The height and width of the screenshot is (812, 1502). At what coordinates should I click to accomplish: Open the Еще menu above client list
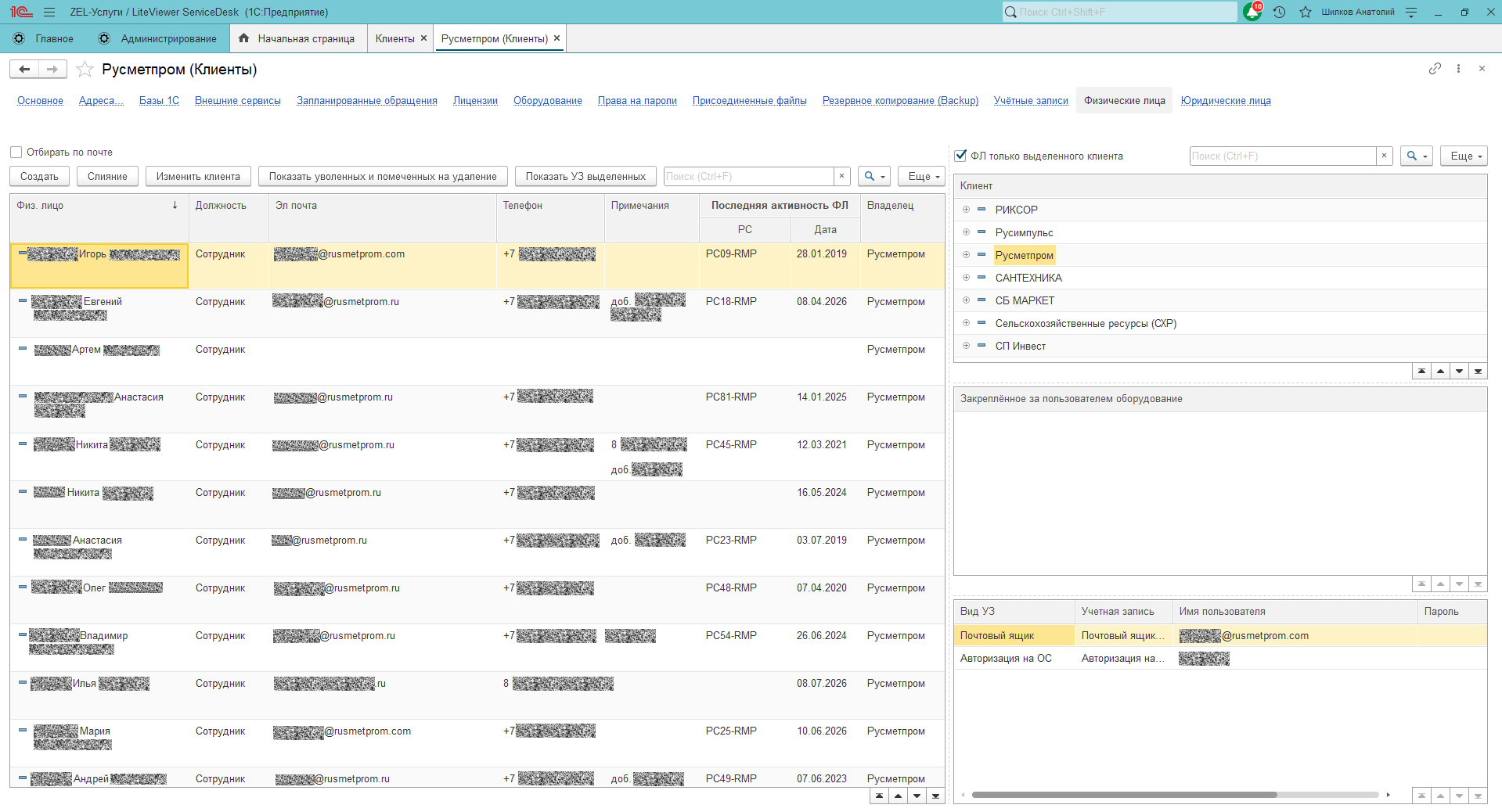pyautogui.click(x=1464, y=156)
